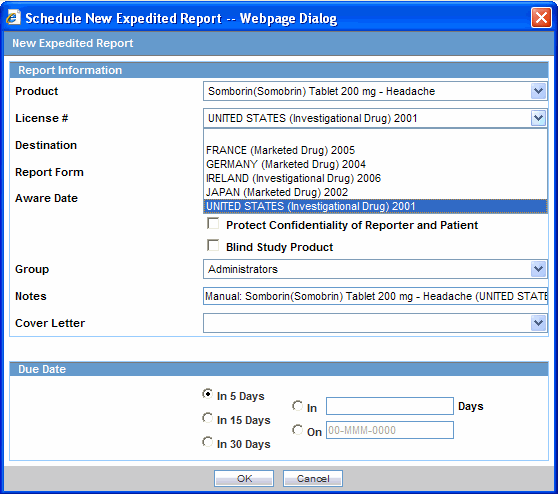This screenshot has height=494, width=558.
Task: Click the Due Date section header
Action: tap(279, 369)
